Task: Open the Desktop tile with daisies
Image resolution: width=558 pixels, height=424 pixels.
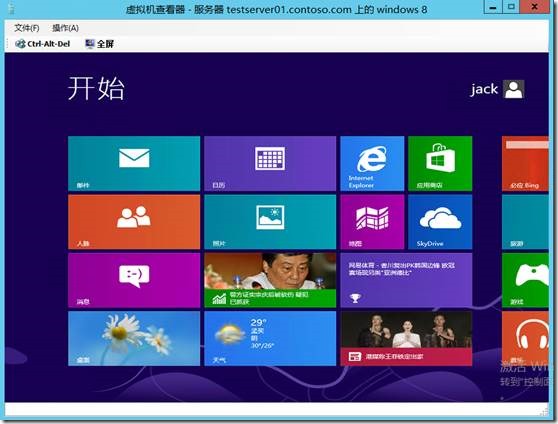Action: 134,339
